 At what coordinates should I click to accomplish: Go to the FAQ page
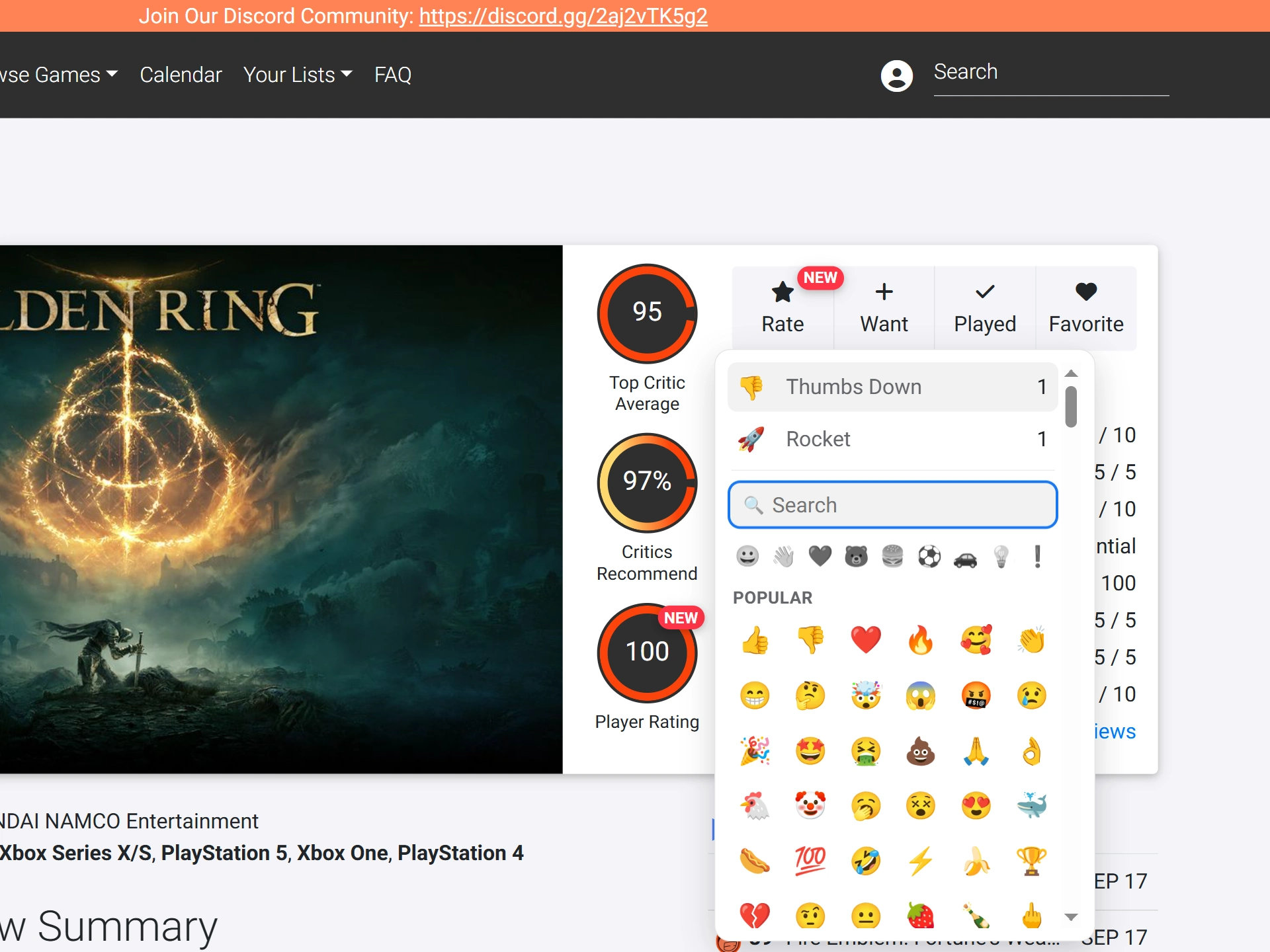coord(393,75)
